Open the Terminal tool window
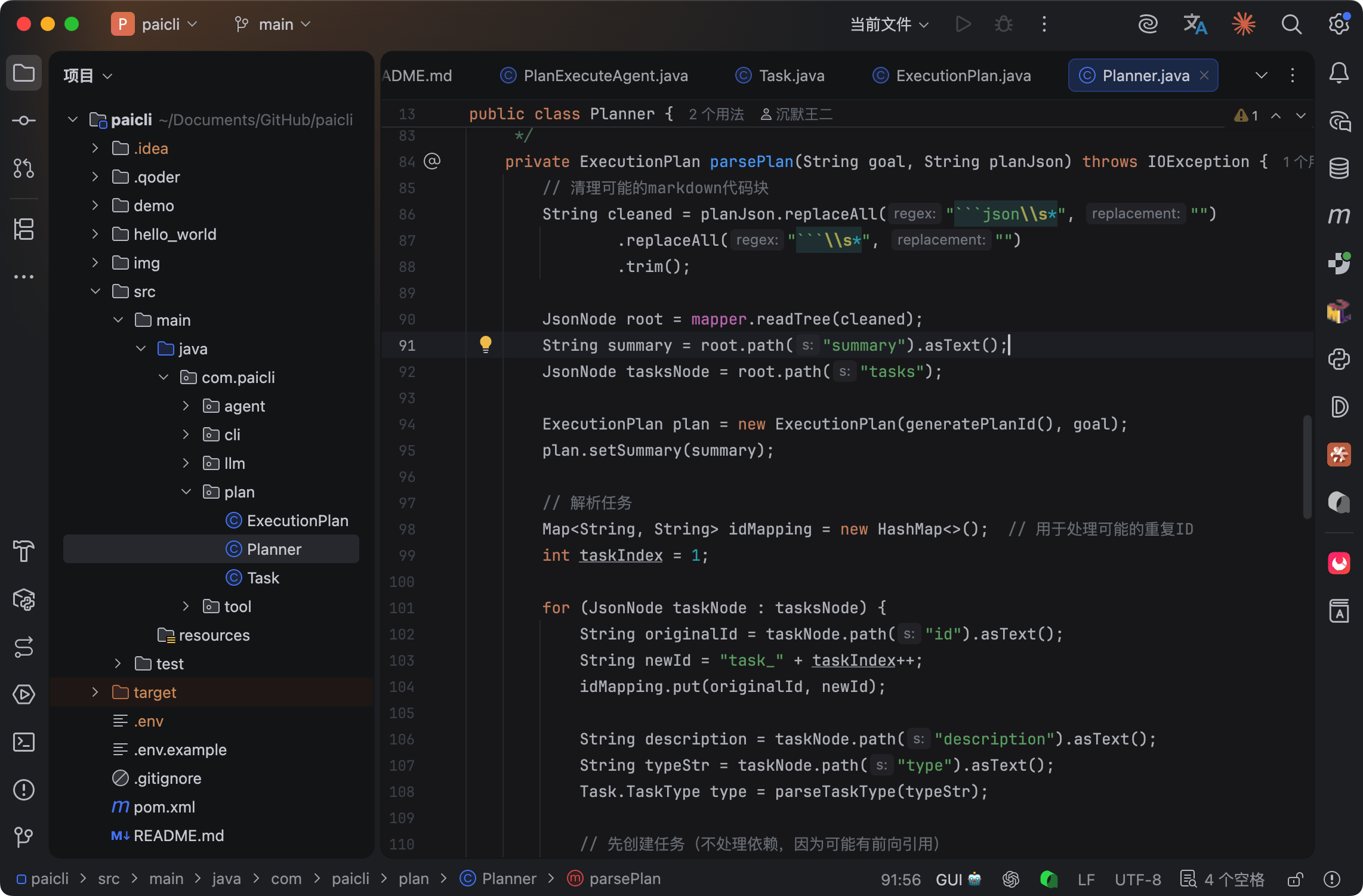Screen dimensions: 1363x896 pyautogui.click(x=24, y=742)
